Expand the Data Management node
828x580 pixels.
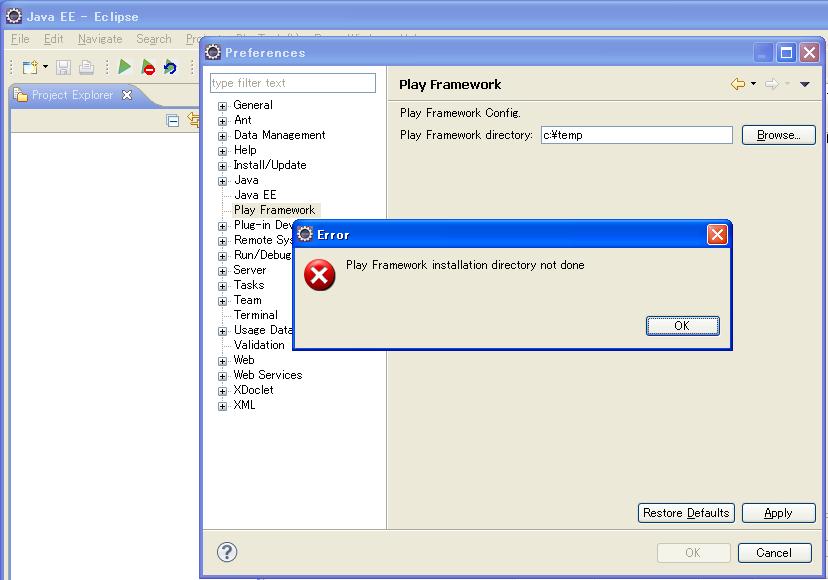tap(222, 136)
